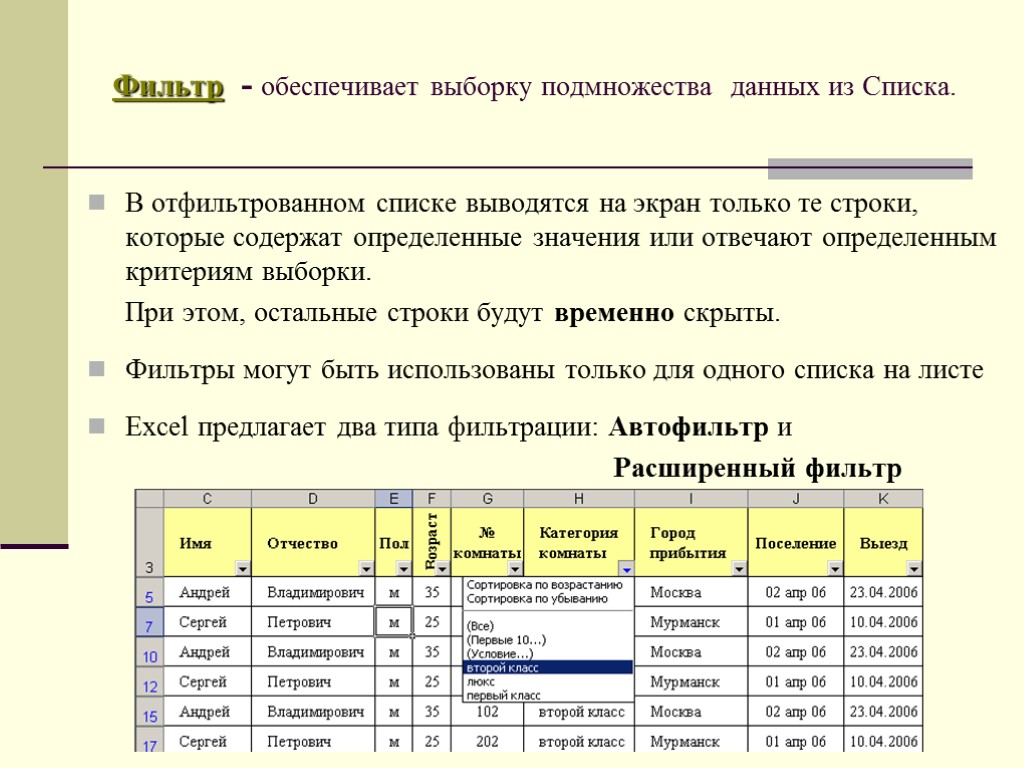This screenshot has width=1024, height=768.
Task: Click 01 апр 06 in row 7
Action: (795, 622)
